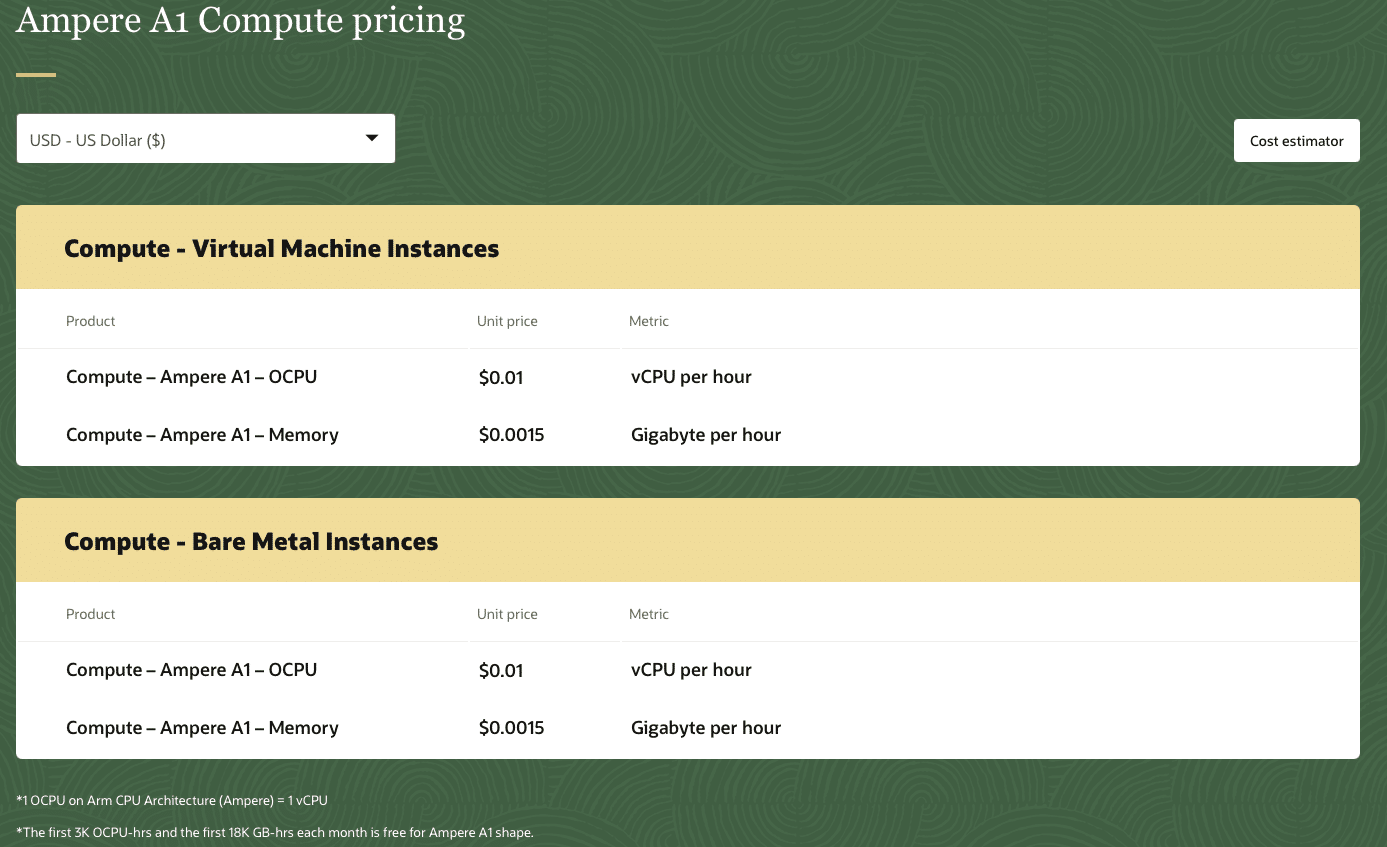Click Metric header in Bare Metal table
Screen dimensions: 1387x847
[649, 614]
